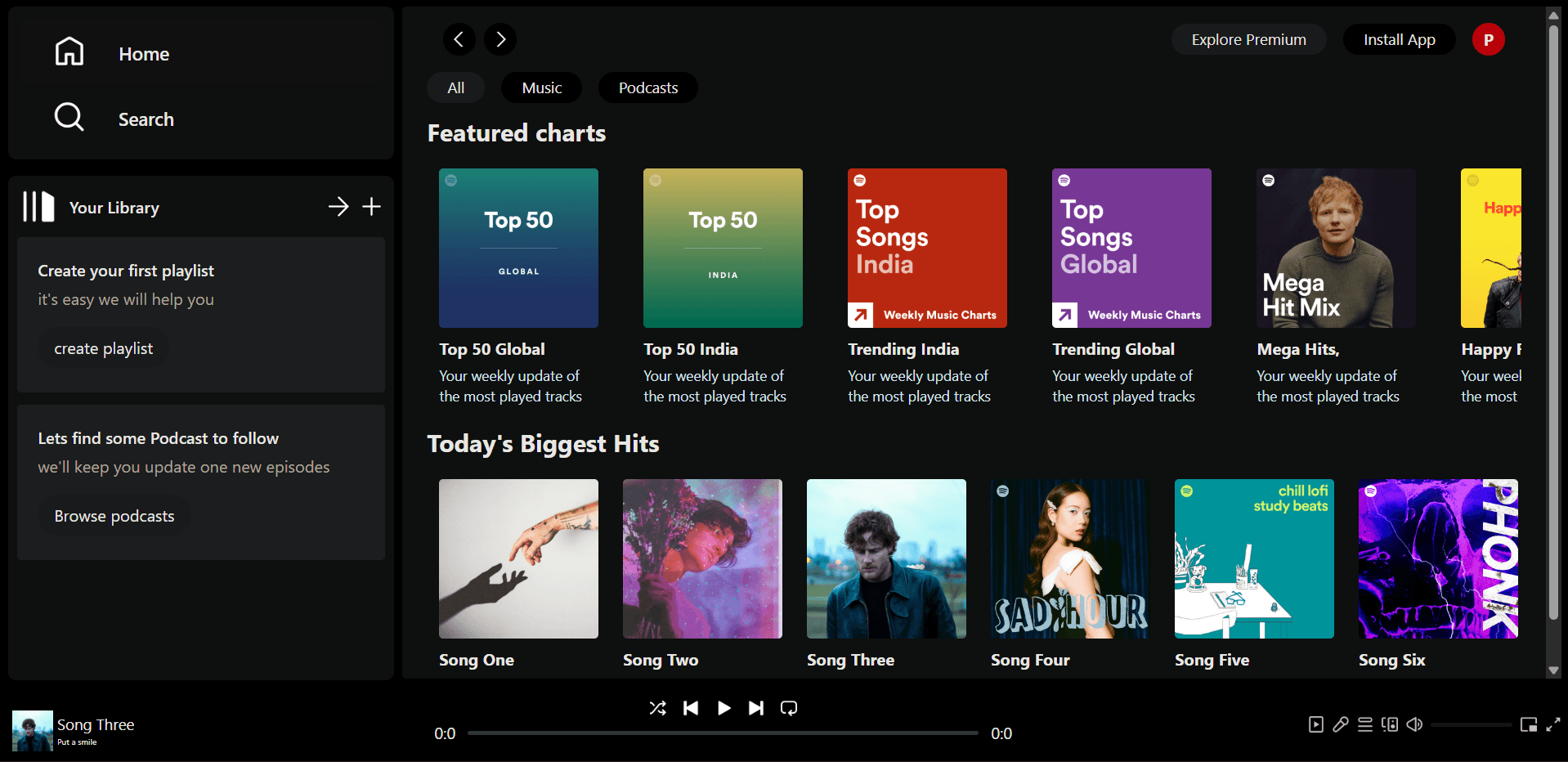Click the song progress bar
Image resolution: width=1568 pixels, height=762 pixels.
tap(723, 733)
